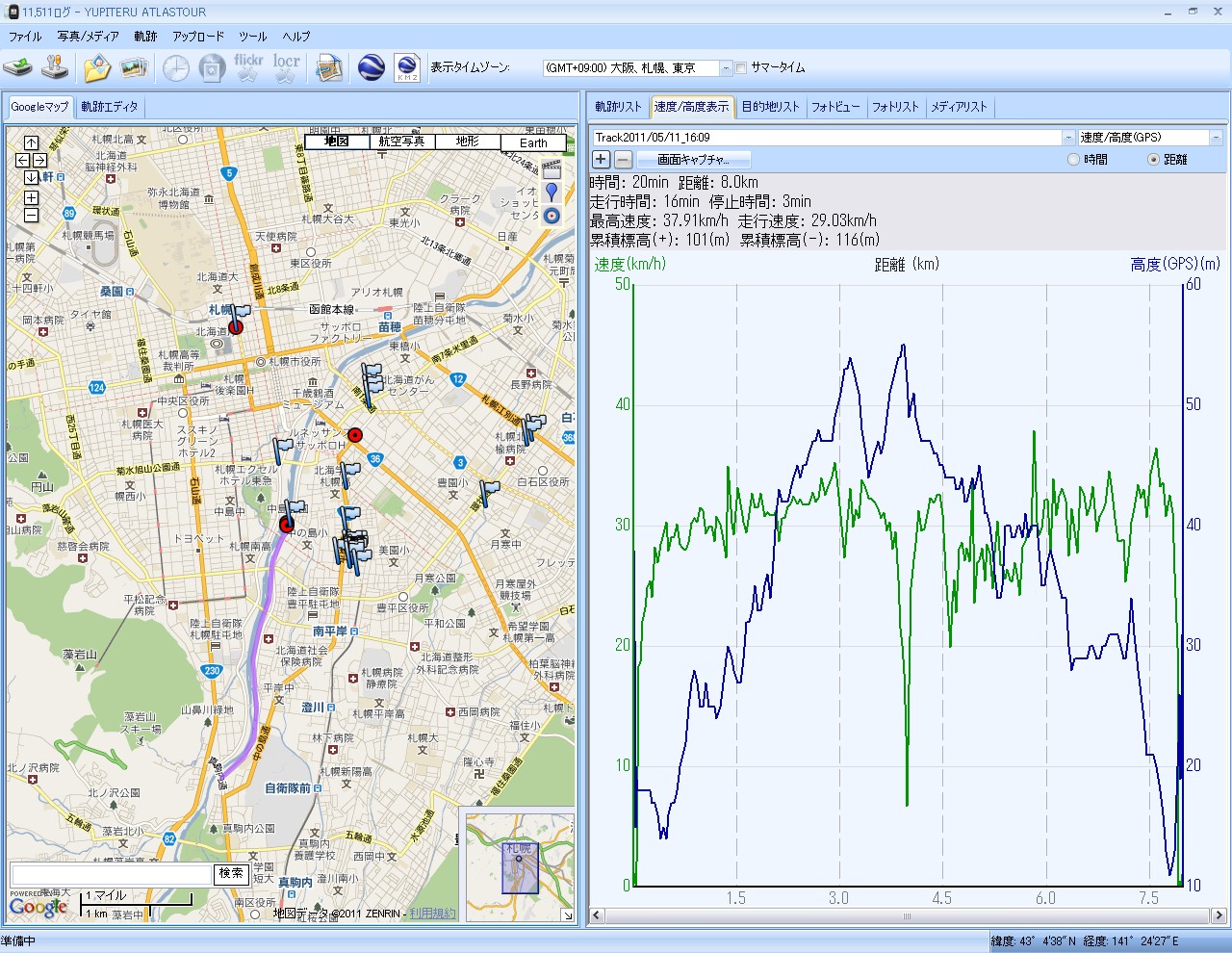Viewport: 1232px width, 953px height.
Task: Switch to the フォトビュー tab
Action: (x=835, y=107)
